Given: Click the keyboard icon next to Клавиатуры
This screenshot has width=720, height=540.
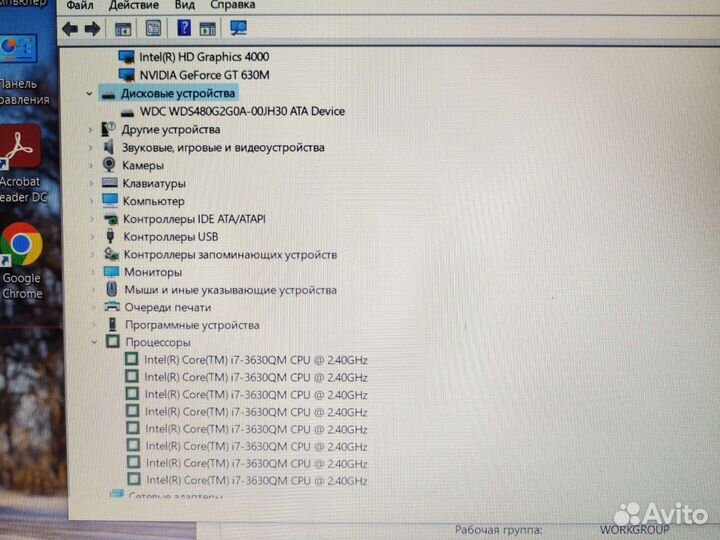Looking at the screenshot, I should [x=110, y=183].
